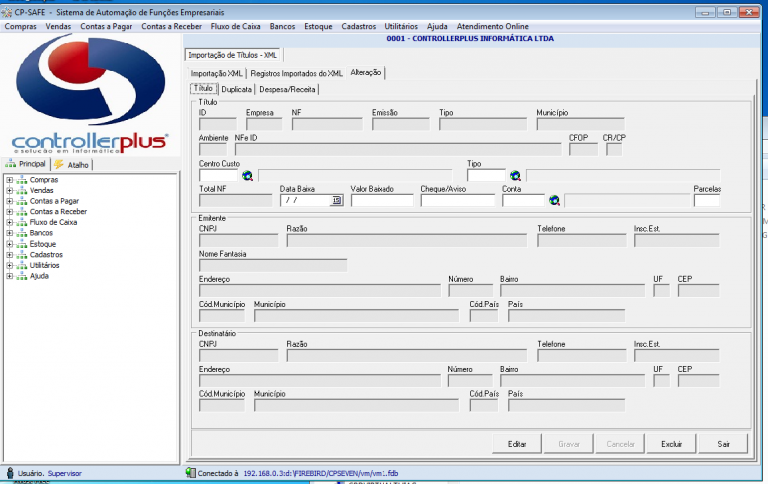Image resolution: width=768 pixels, height=484 pixels.
Task: Click the Bancos tree node icon
Action: click(22, 233)
